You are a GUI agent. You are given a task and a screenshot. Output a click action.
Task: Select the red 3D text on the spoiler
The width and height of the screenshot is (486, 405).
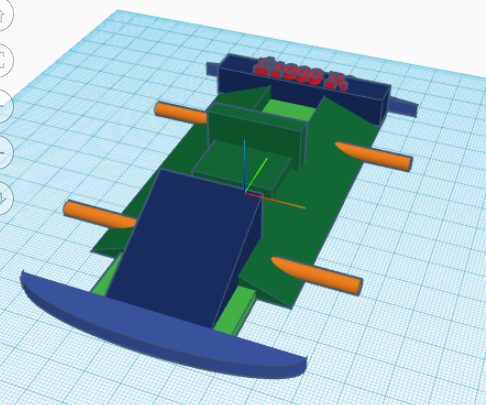pyautogui.click(x=301, y=74)
